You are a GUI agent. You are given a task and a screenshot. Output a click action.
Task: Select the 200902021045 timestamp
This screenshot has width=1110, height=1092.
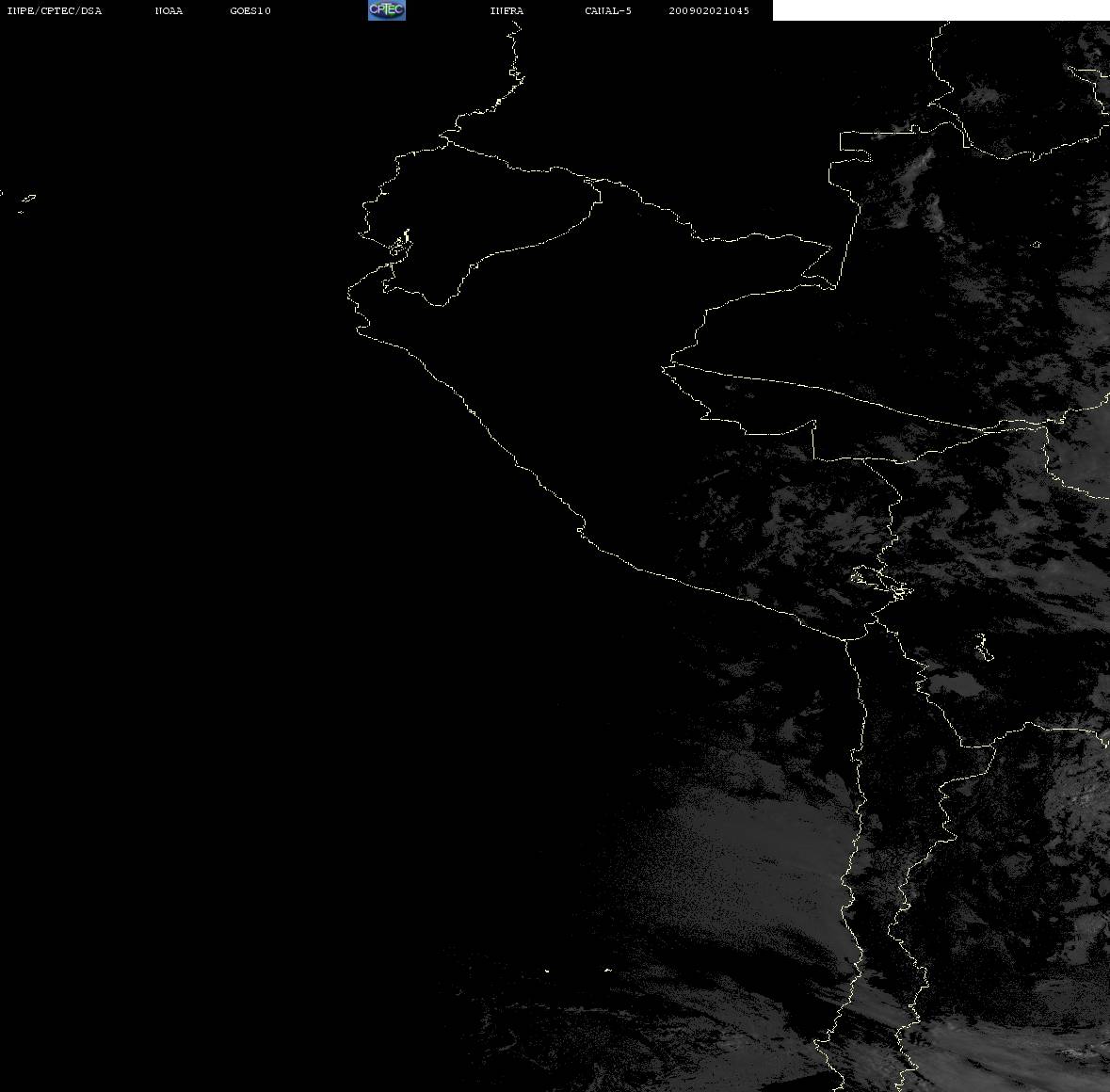(709, 10)
